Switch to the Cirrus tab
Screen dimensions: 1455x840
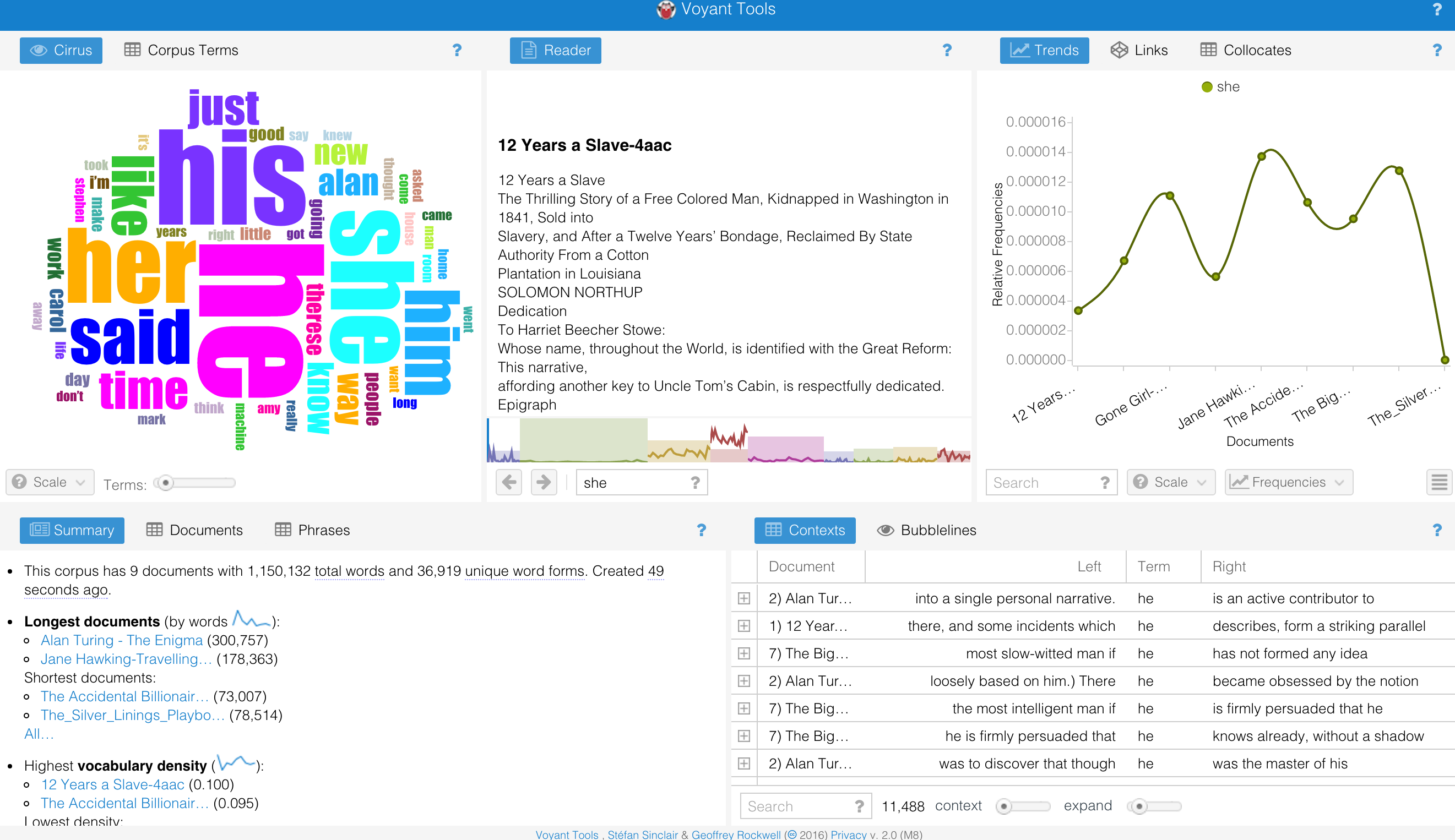tap(61, 50)
